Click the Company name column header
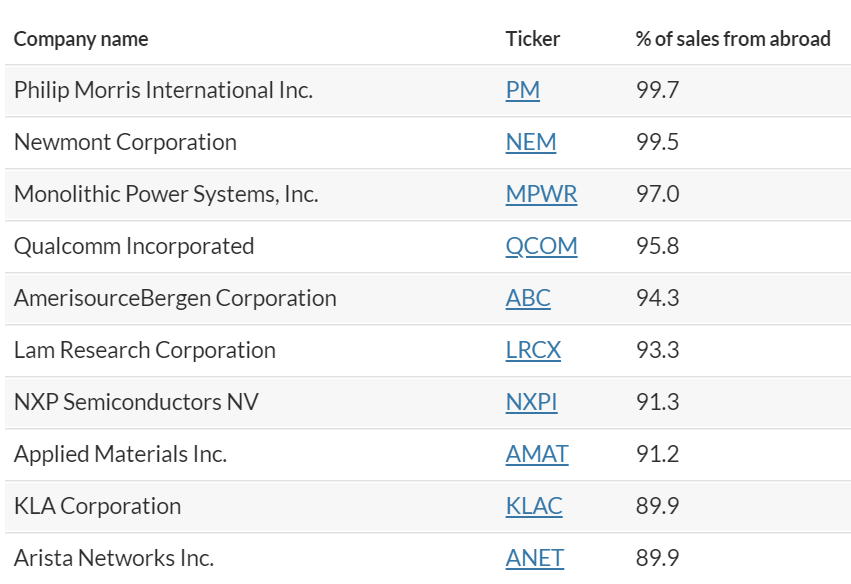 81,39
